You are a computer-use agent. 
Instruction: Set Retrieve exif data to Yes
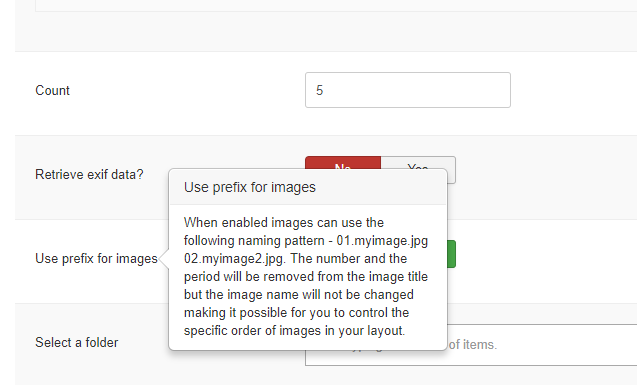click(x=418, y=162)
